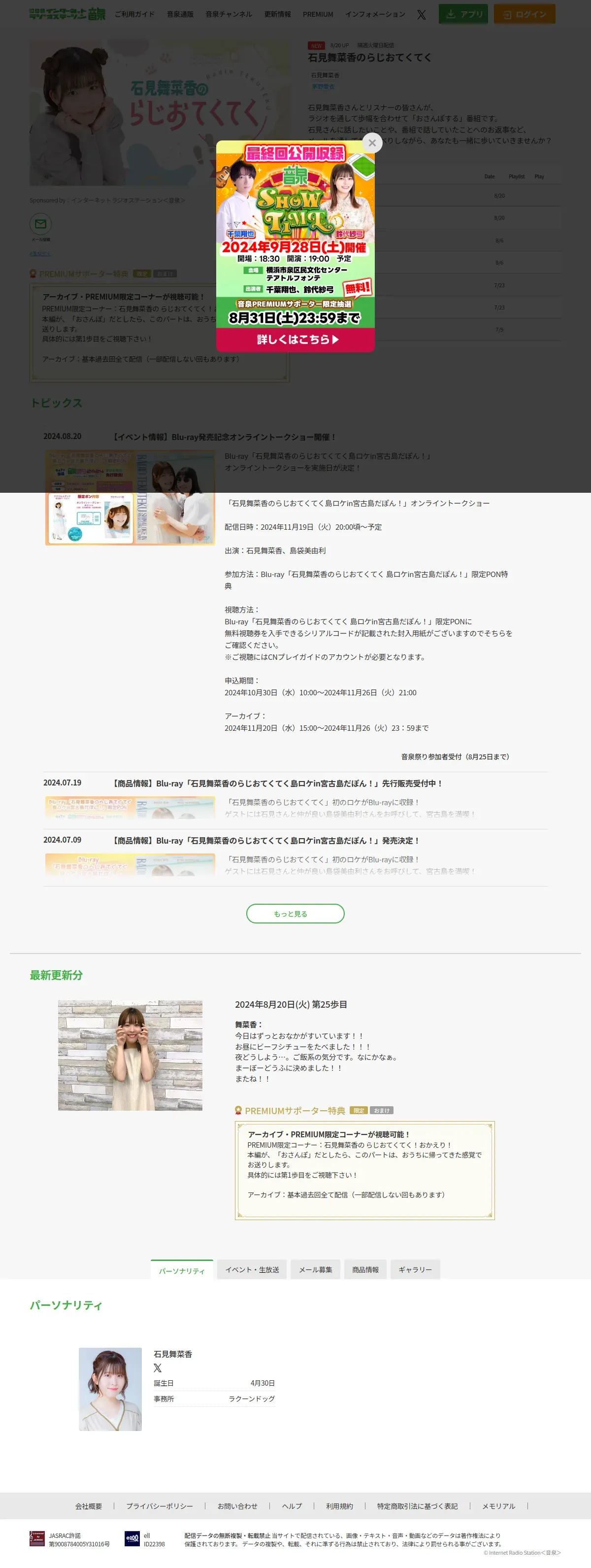Screen dimensions: 591x1568
Task: Select the イベント・生放送 tab
Action: point(252,1270)
